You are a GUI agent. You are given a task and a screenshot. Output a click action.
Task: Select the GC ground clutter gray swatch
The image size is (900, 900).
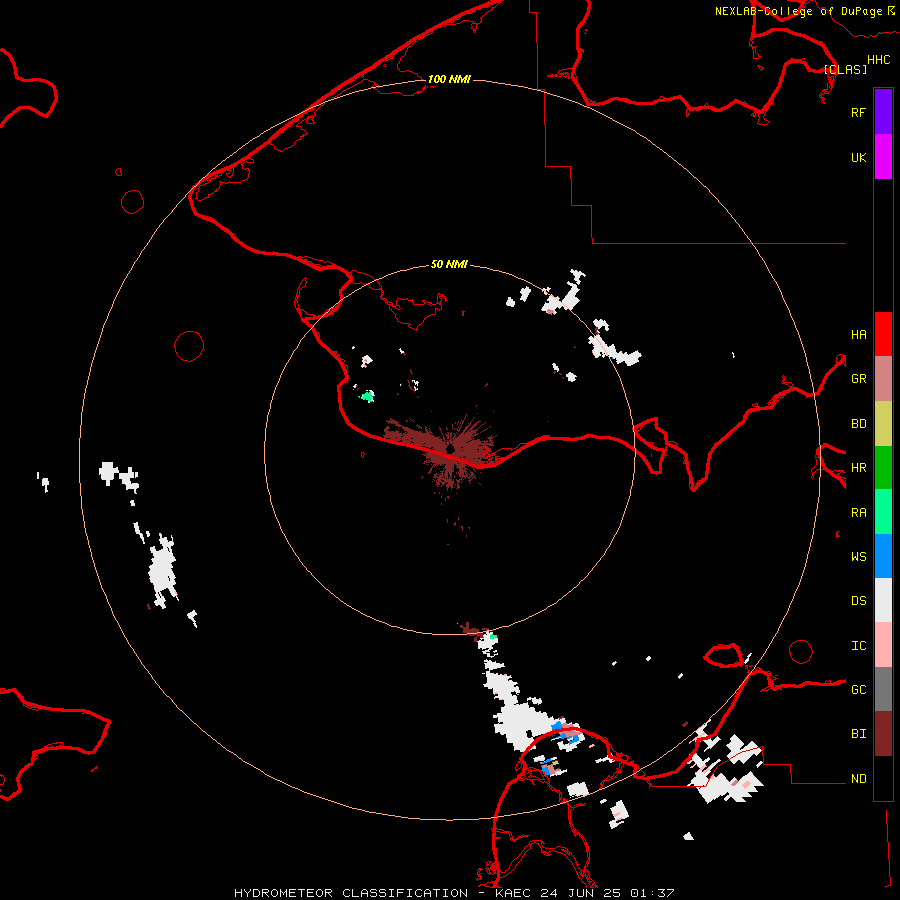click(x=883, y=689)
